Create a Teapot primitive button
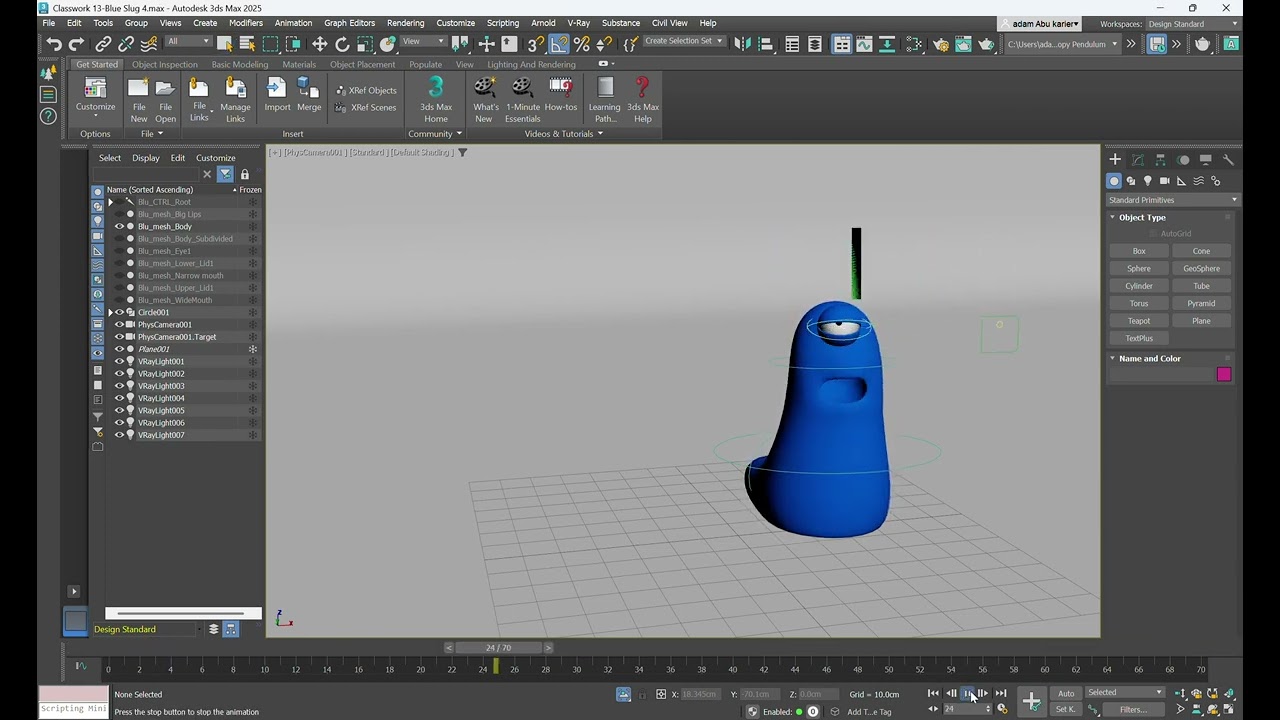The height and width of the screenshot is (720, 1280). click(1139, 321)
